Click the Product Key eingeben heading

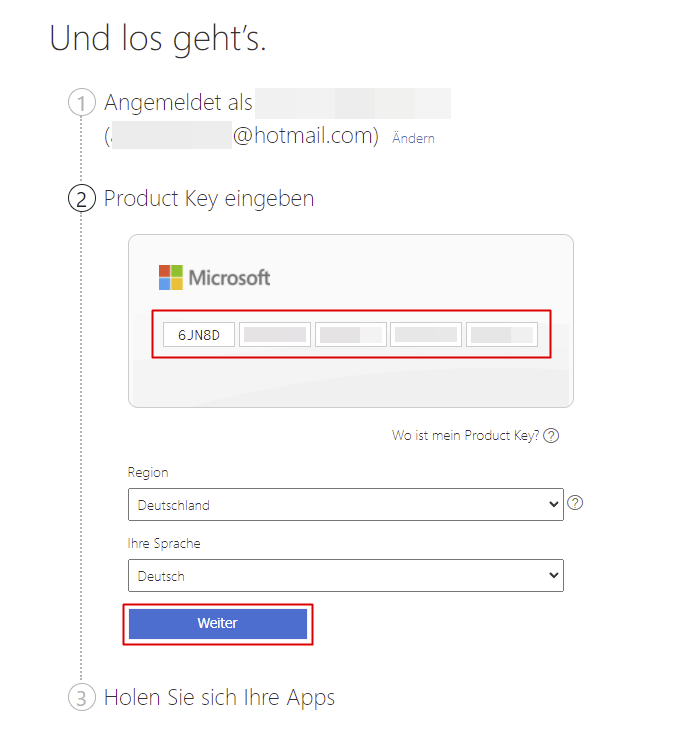pos(209,199)
